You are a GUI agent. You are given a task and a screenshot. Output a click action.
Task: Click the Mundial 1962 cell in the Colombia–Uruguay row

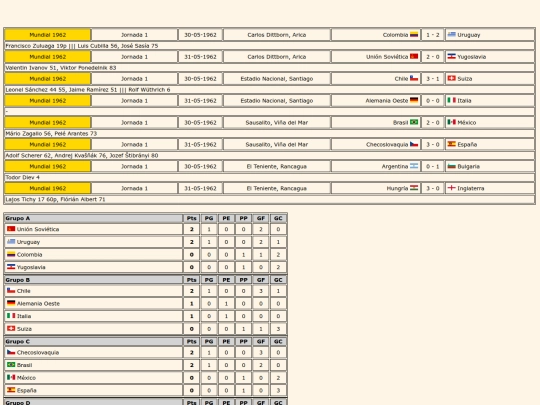click(x=48, y=35)
